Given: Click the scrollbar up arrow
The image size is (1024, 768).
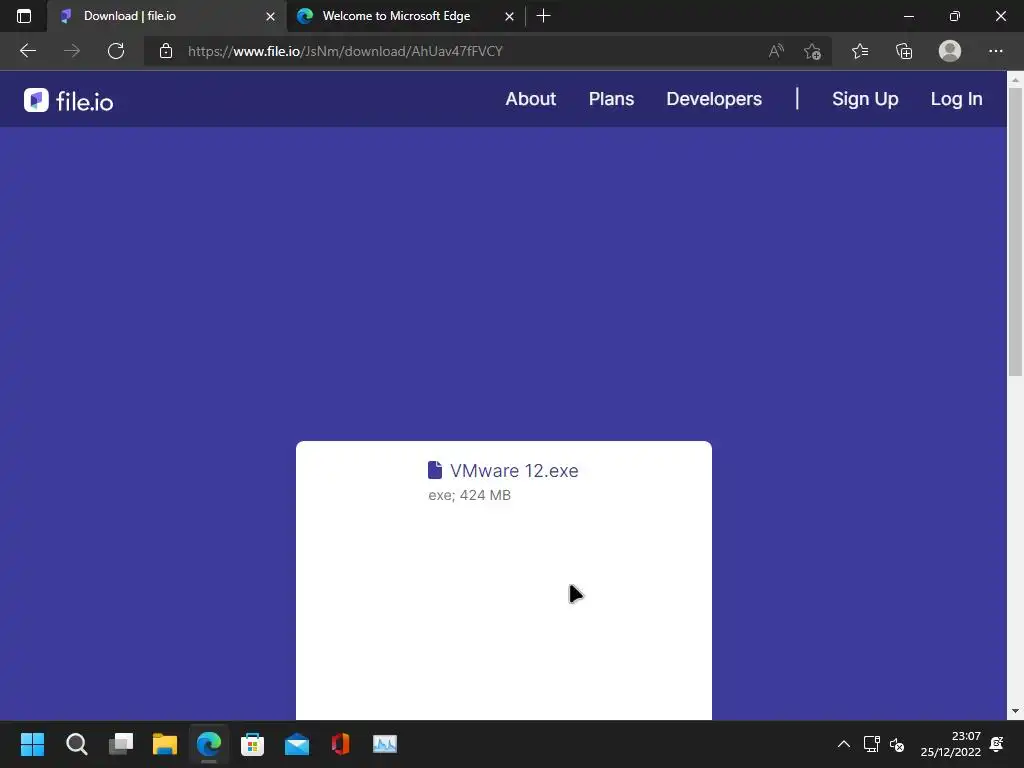Looking at the screenshot, I should click(1015, 80).
